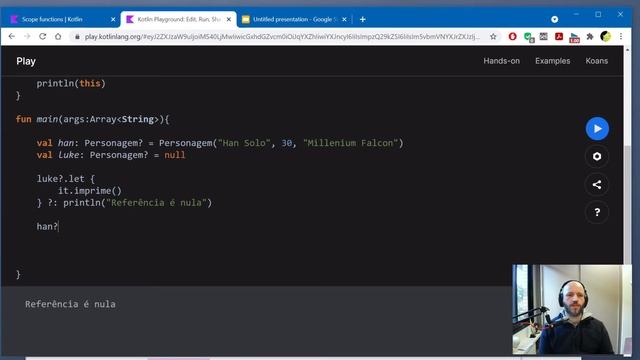Viewport: 640px width, 360px height.
Task: Click the fun main declaration line
Action: [92, 119]
